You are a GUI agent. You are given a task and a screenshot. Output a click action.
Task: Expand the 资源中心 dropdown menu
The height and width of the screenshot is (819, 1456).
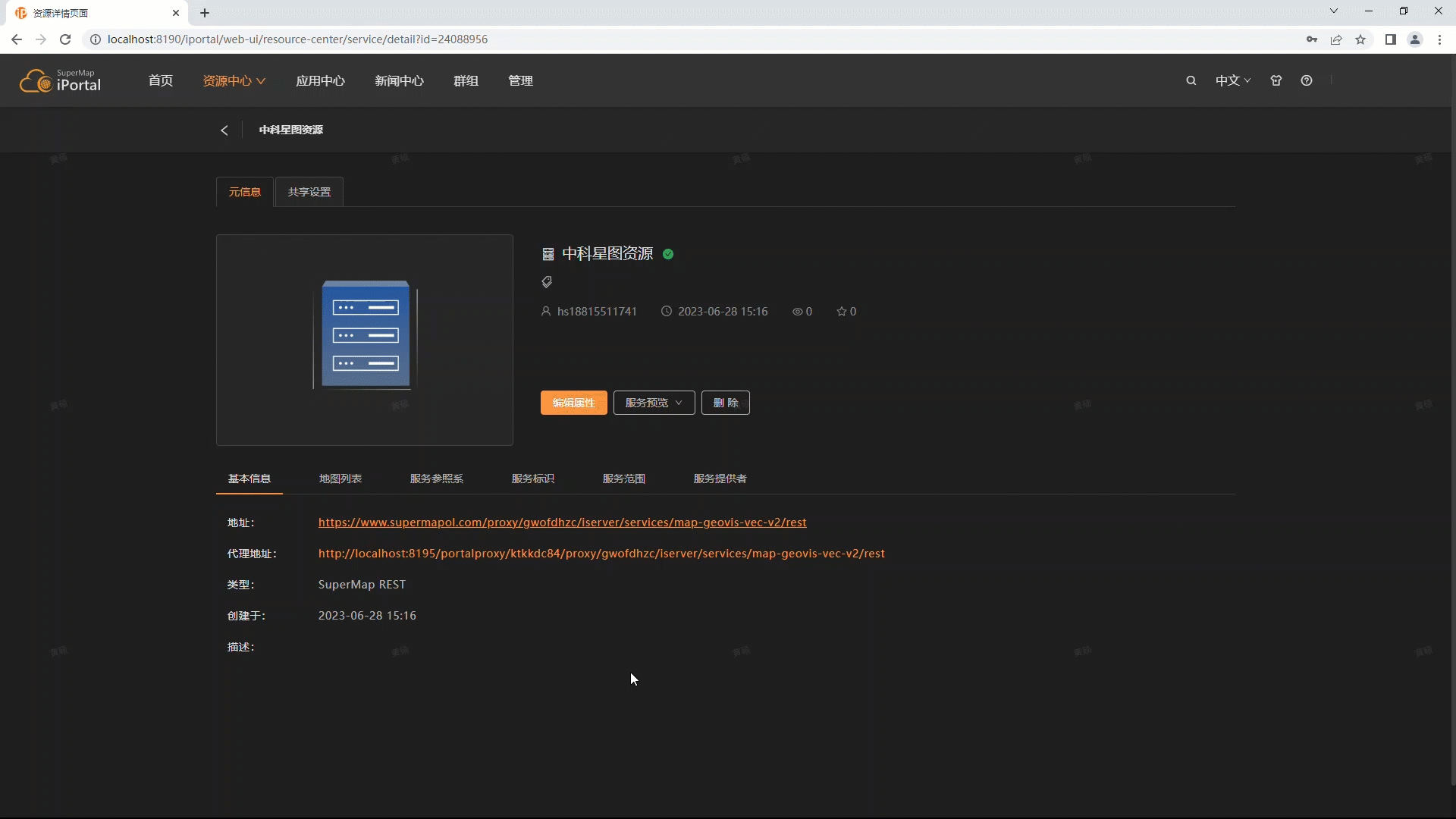click(234, 80)
